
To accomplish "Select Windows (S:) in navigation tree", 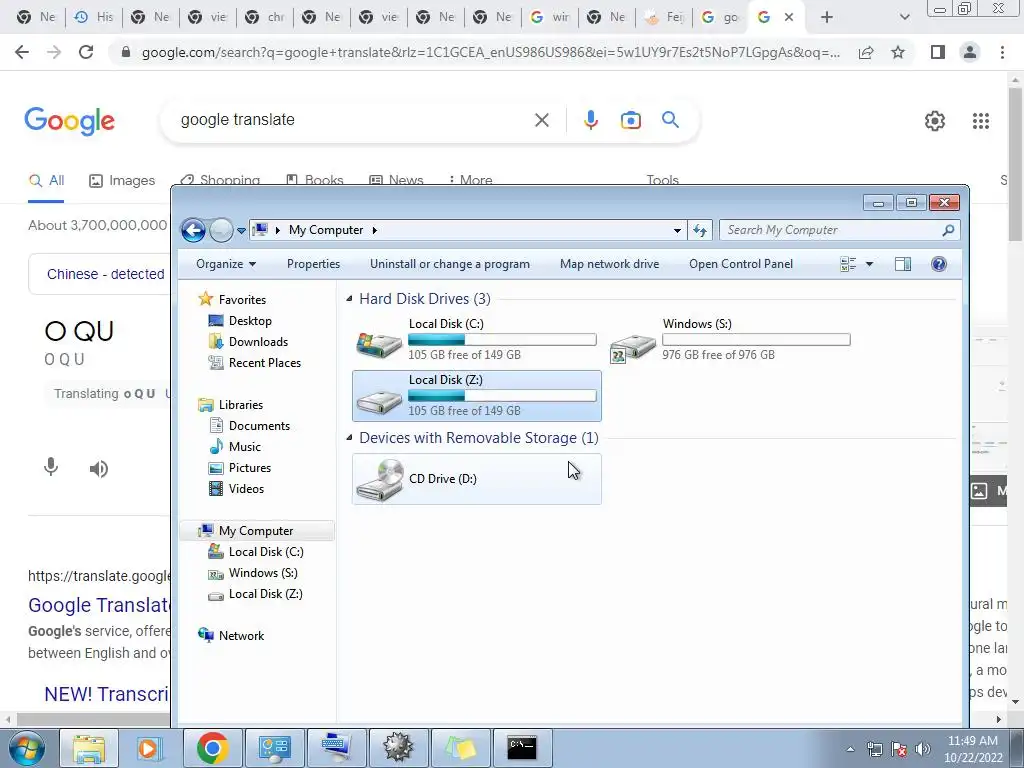I will [x=263, y=573].
